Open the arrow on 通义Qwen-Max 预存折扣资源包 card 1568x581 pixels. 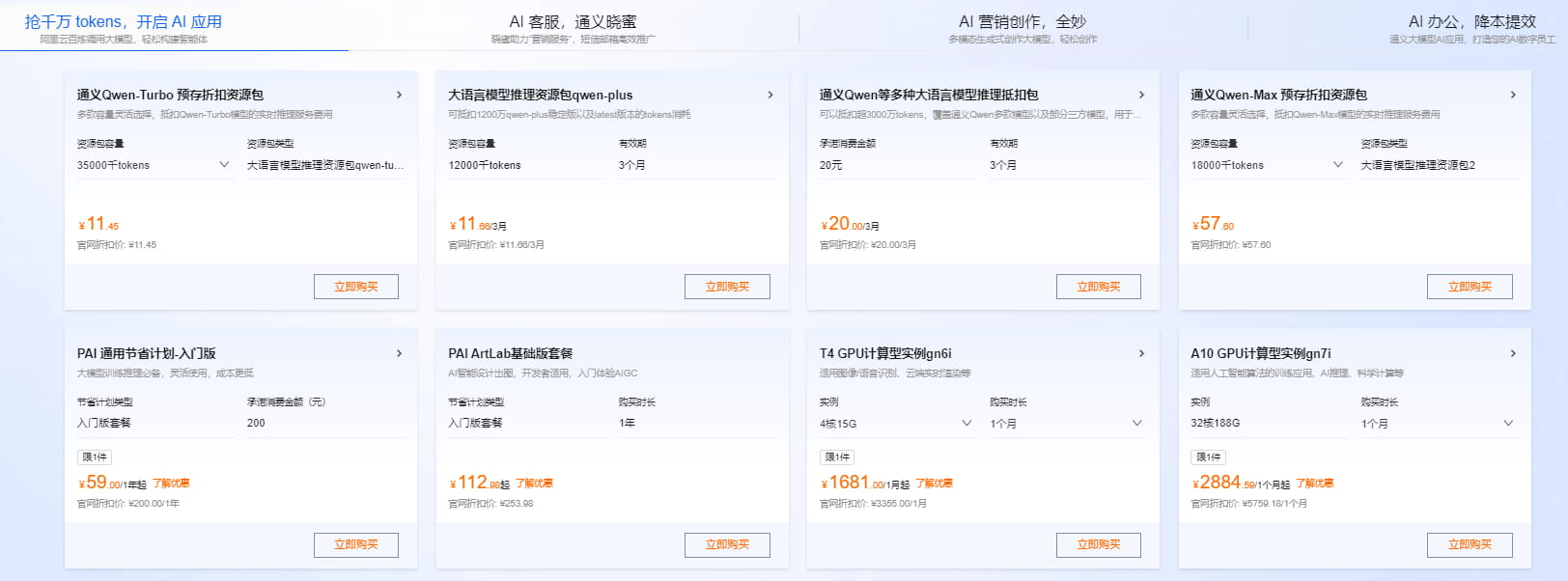tap(1513, 95)
